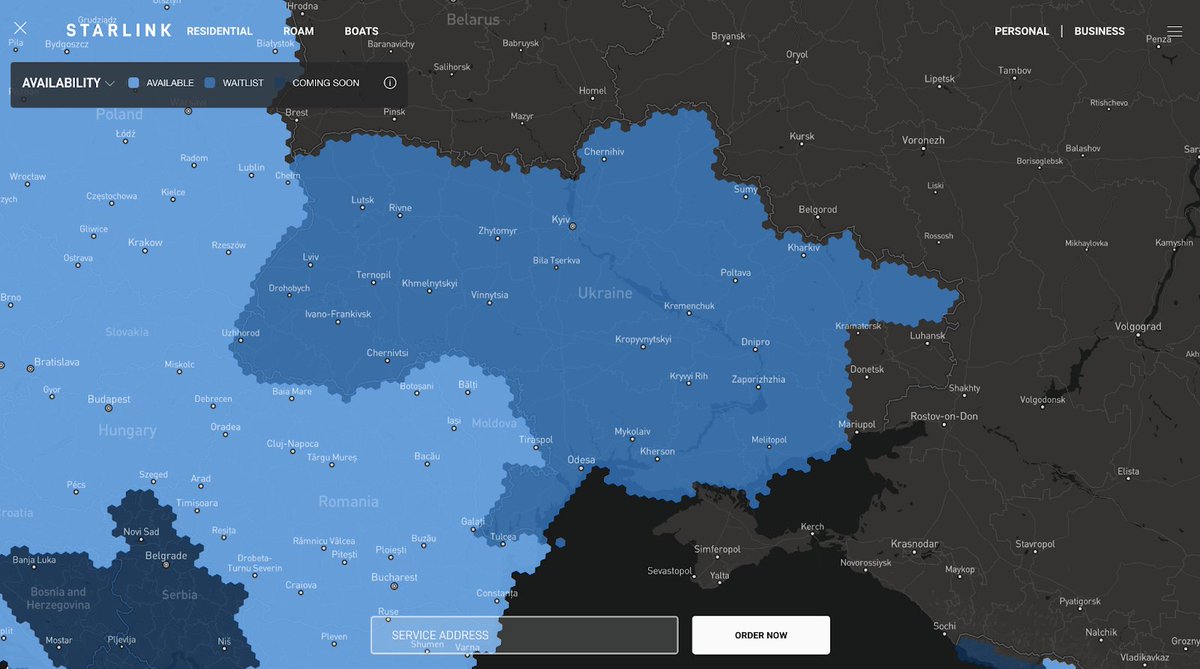Click the Tiraspol city label
The image size is (1200, 669).
click(536, 439)
